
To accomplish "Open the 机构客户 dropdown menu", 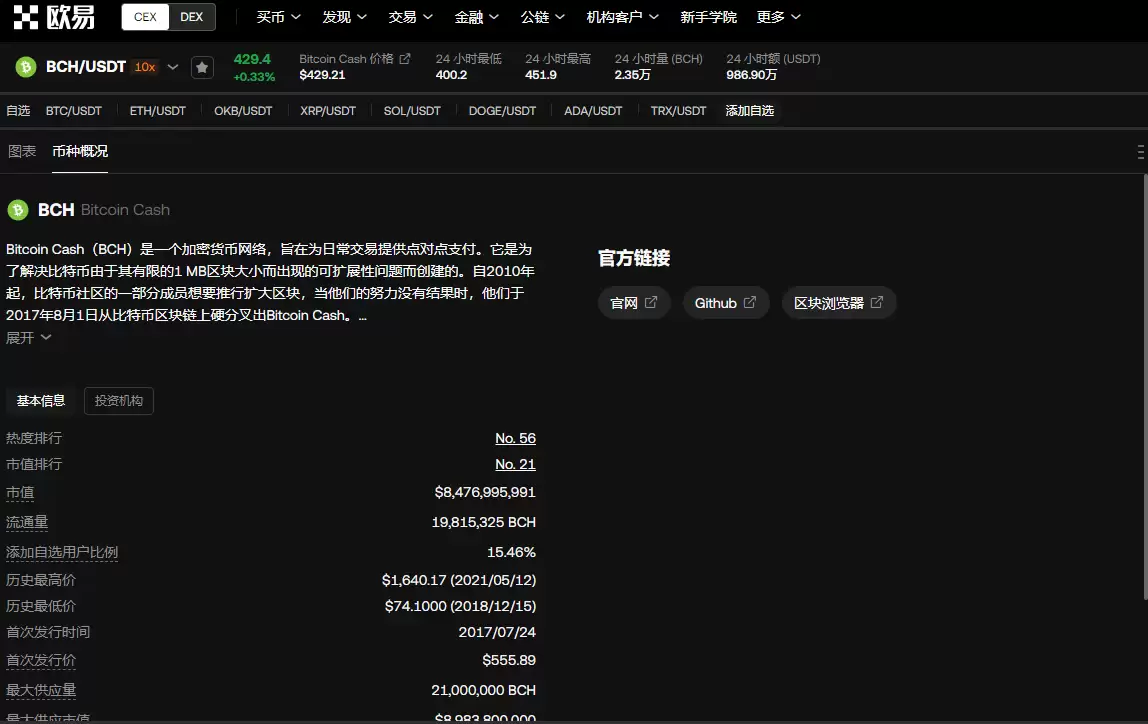I will 622,17.
